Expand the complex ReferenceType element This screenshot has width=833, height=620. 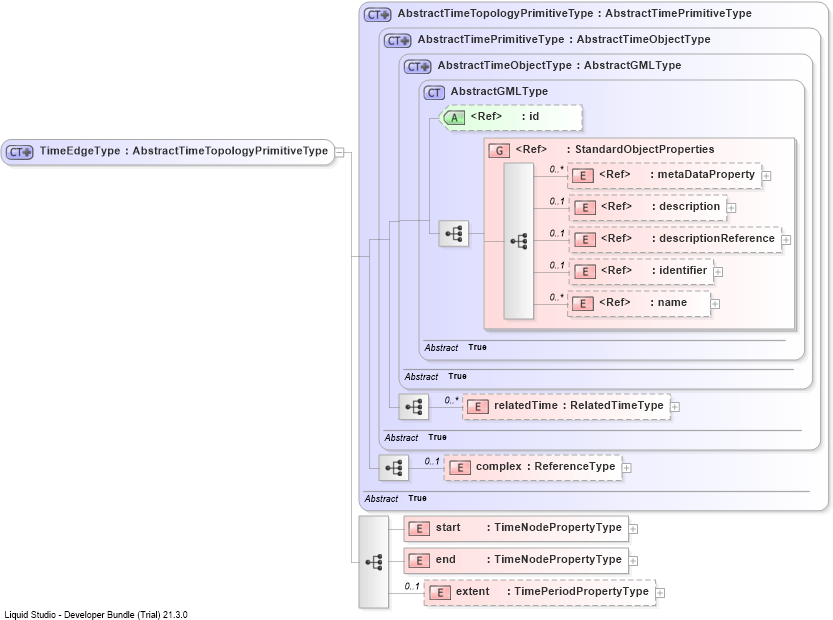(x=627, y=468)
